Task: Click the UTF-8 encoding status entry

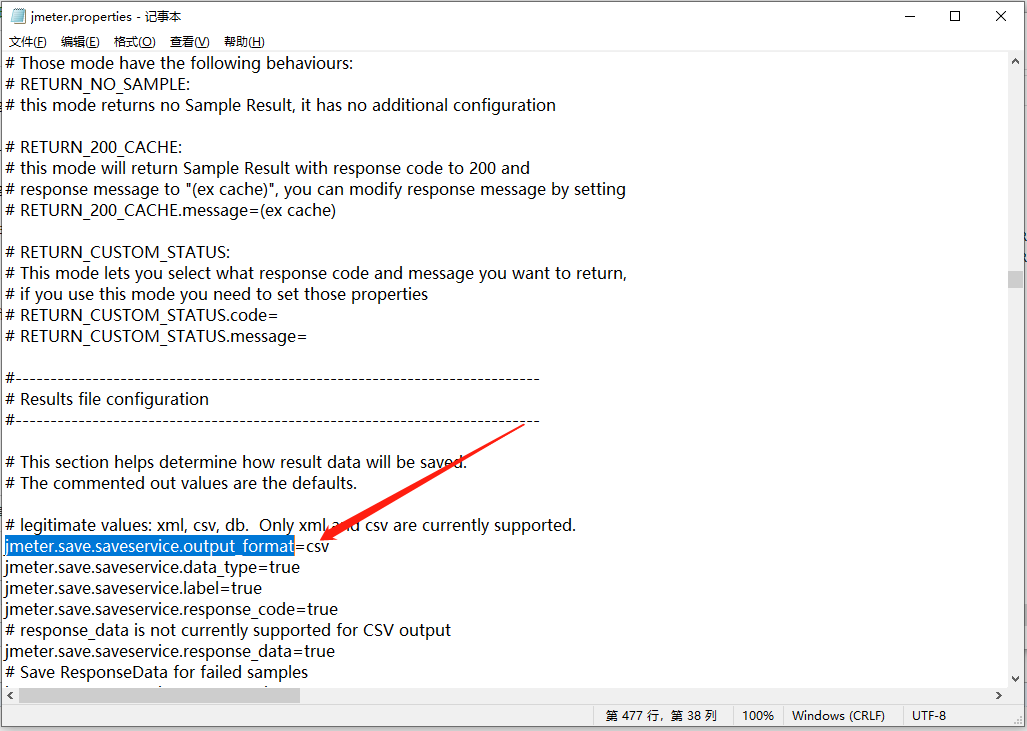Action: tap(929, 716)
